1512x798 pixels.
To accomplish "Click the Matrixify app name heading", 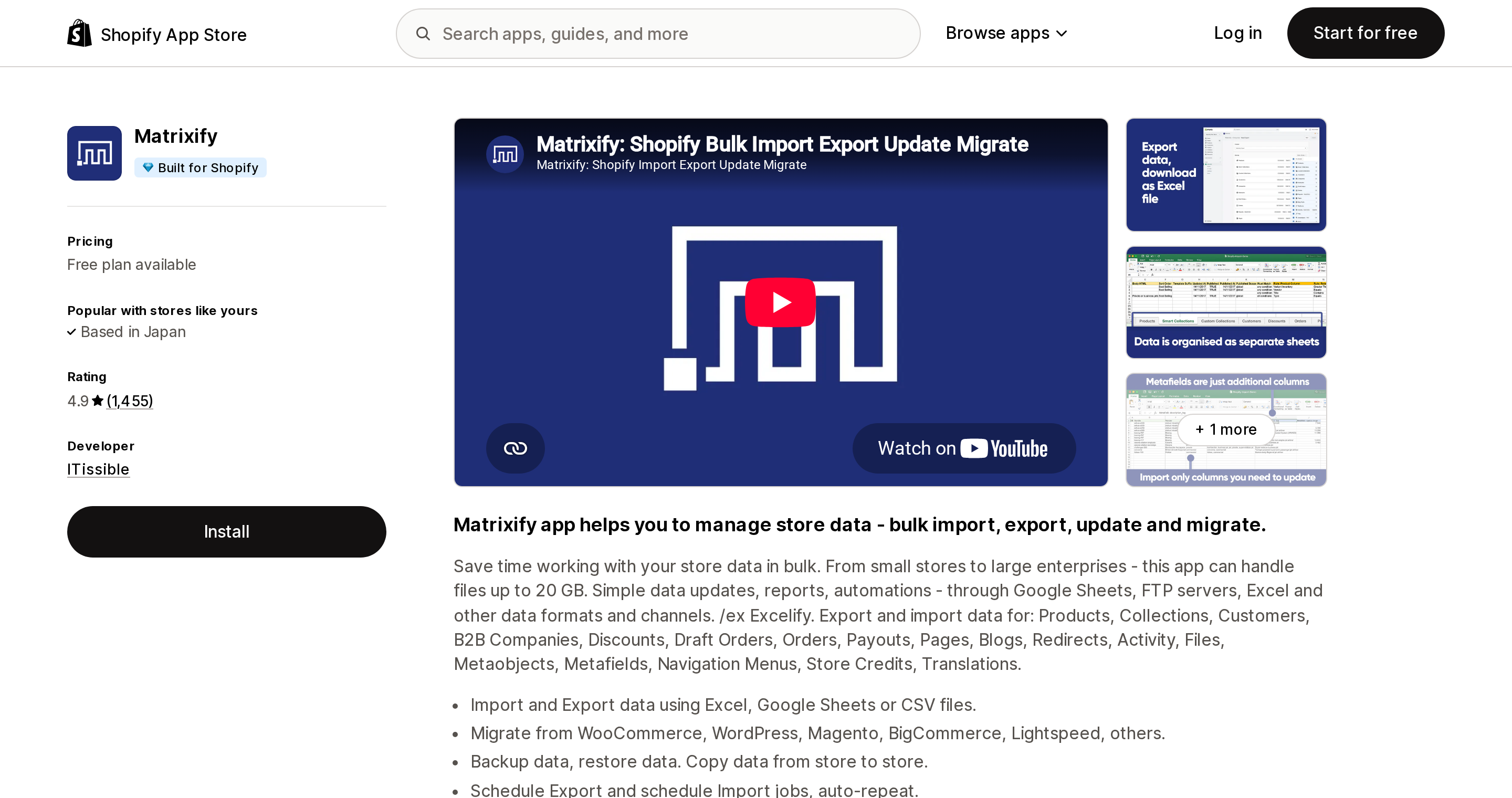I will click(x=176, y=136).
